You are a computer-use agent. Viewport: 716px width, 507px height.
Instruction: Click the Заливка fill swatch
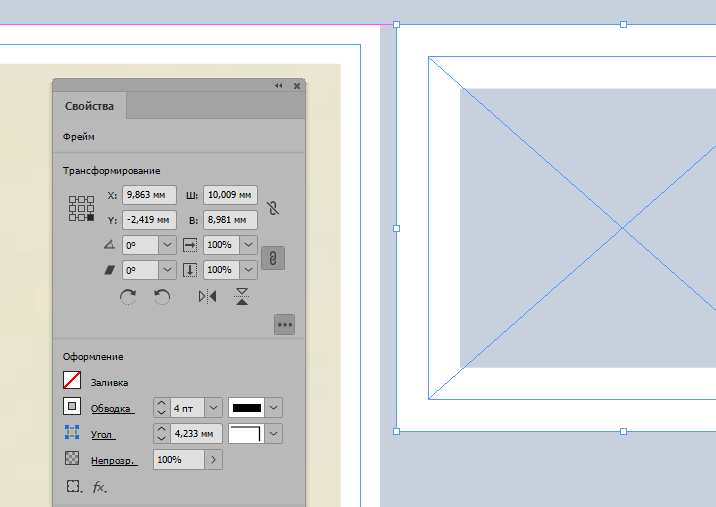click(72, 380)
